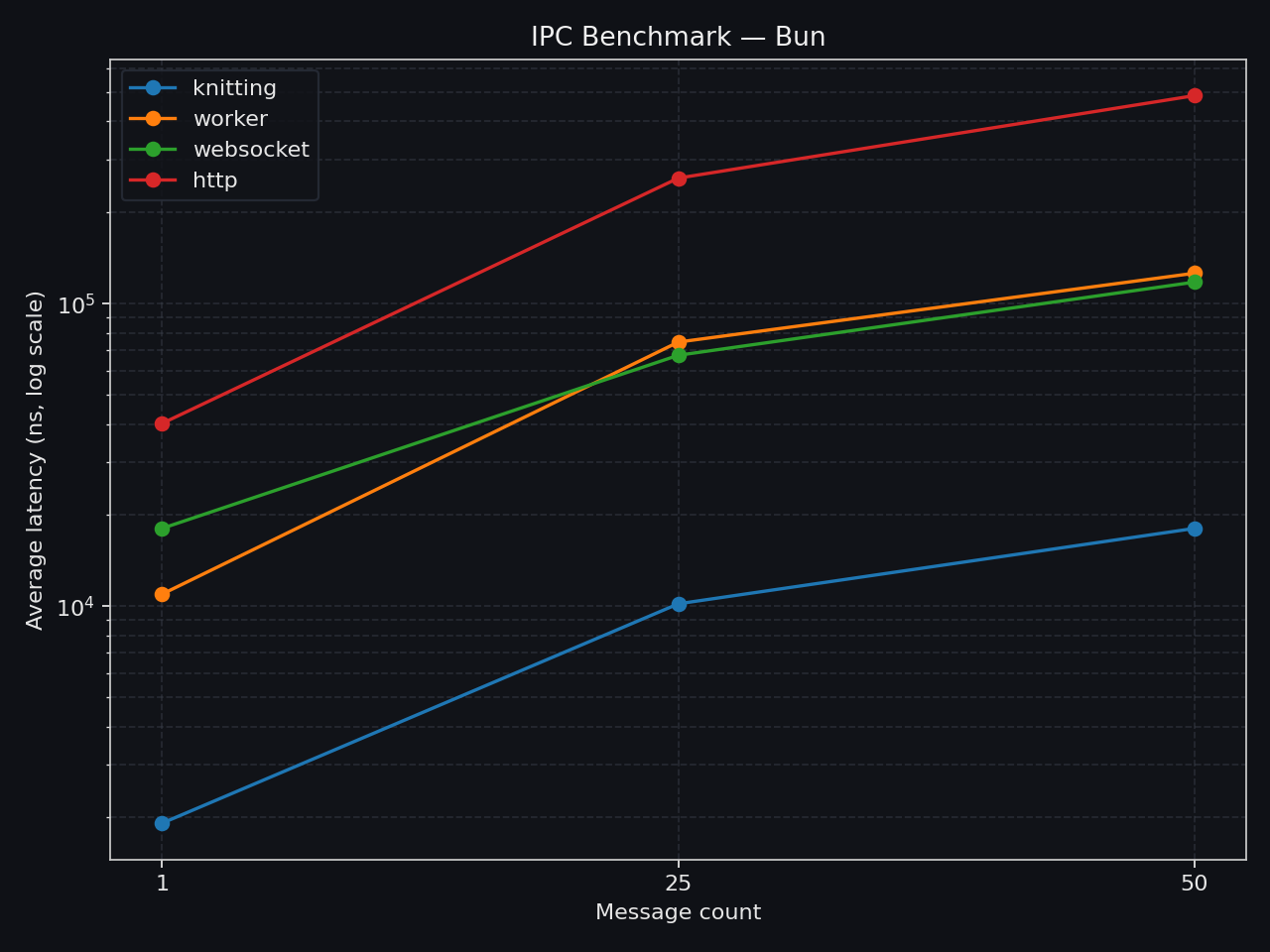Toggle the knitting series visibility in legend
This screenshot has width=1270, height=952.
[234, 87]
